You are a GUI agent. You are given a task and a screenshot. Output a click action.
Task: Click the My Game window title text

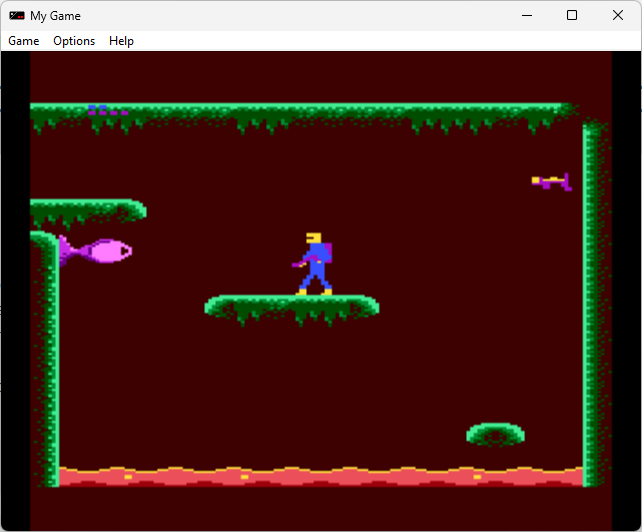click(x=56, y=16)
